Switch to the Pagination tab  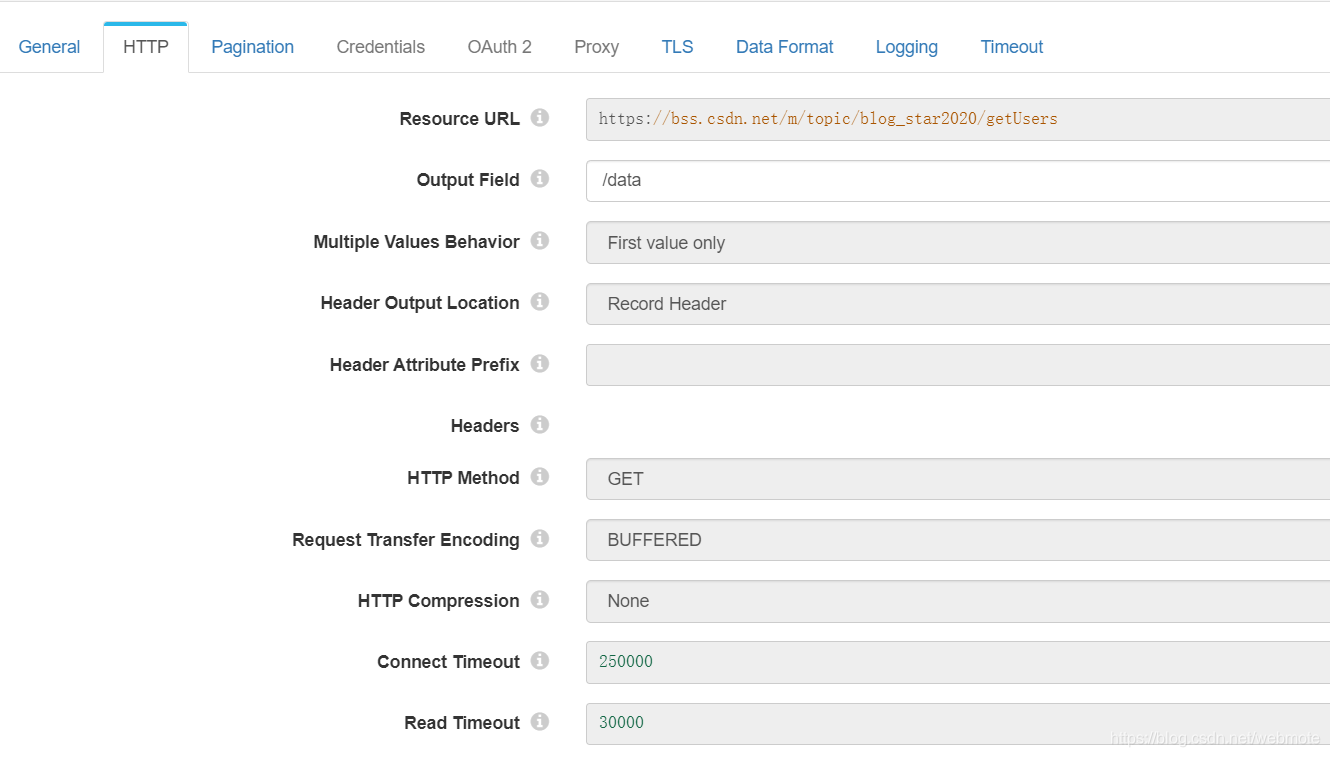tap(252, 47)
